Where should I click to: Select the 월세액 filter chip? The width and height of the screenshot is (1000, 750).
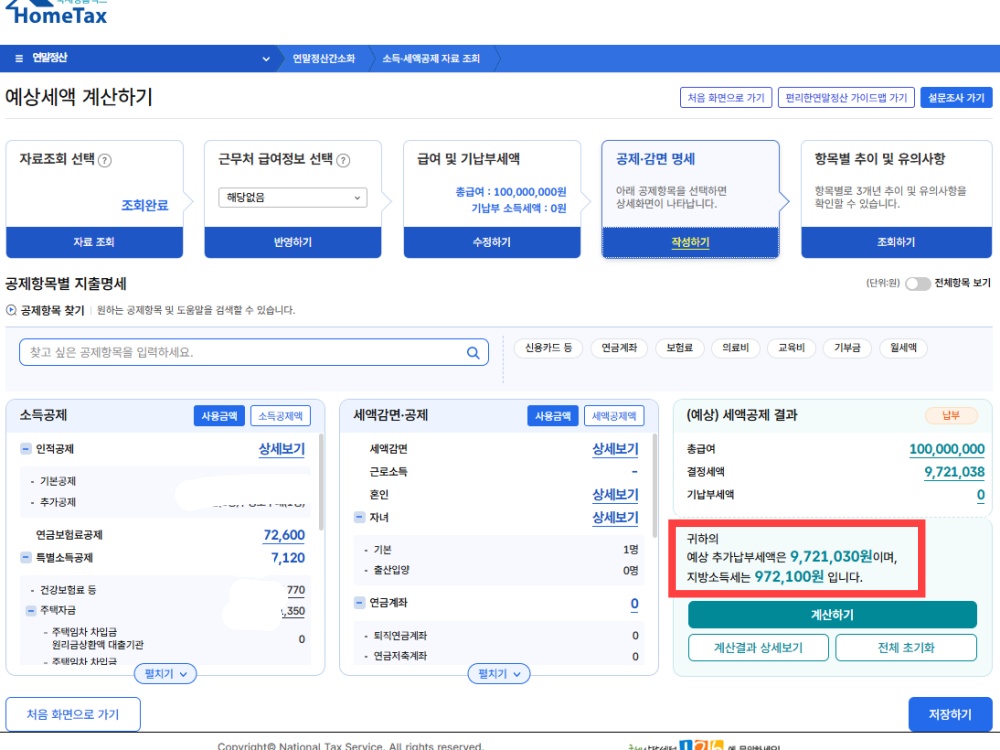(x=904, y=348)
